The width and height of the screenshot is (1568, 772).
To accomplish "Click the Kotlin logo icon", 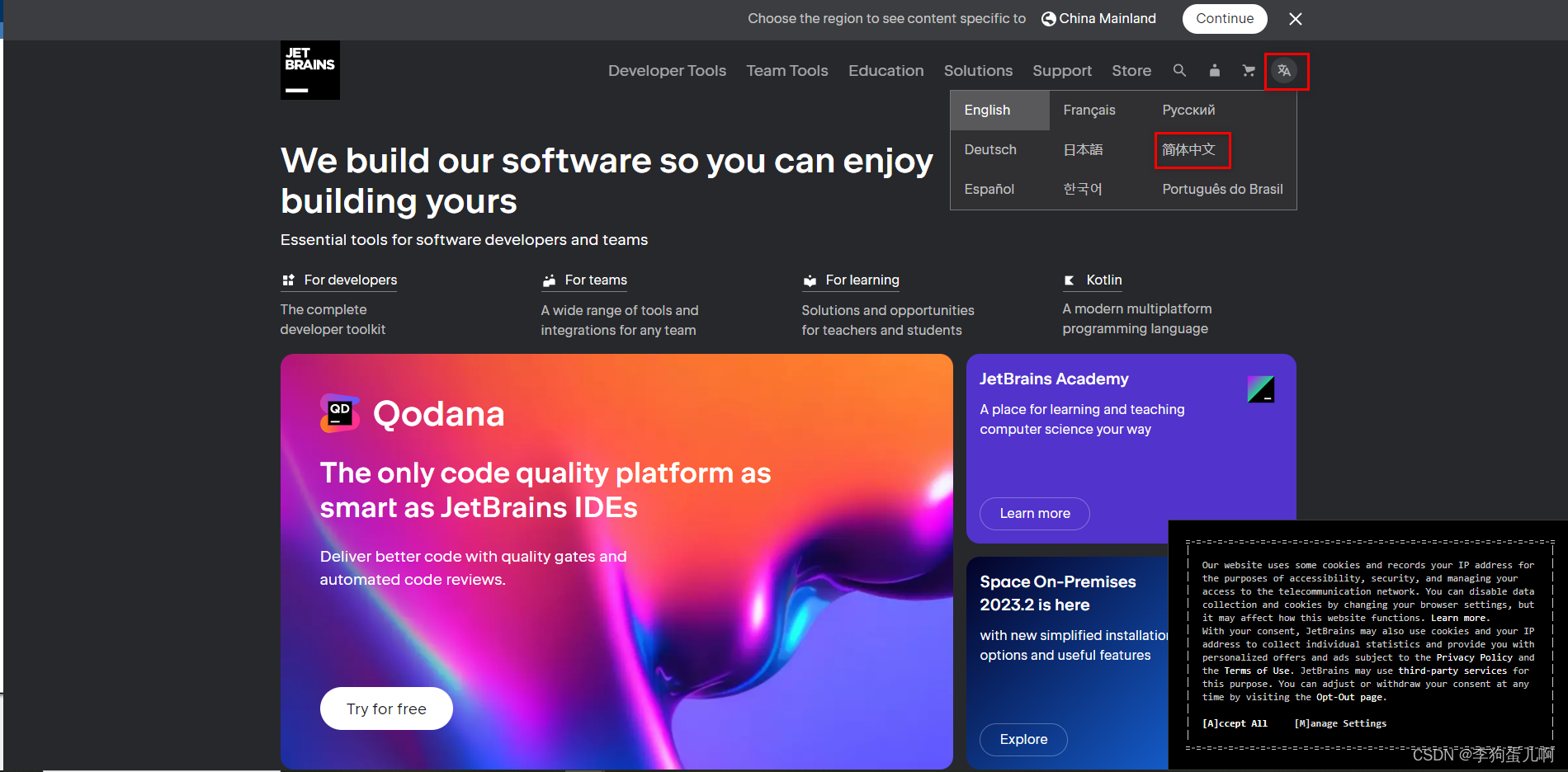I will 1070,280.
